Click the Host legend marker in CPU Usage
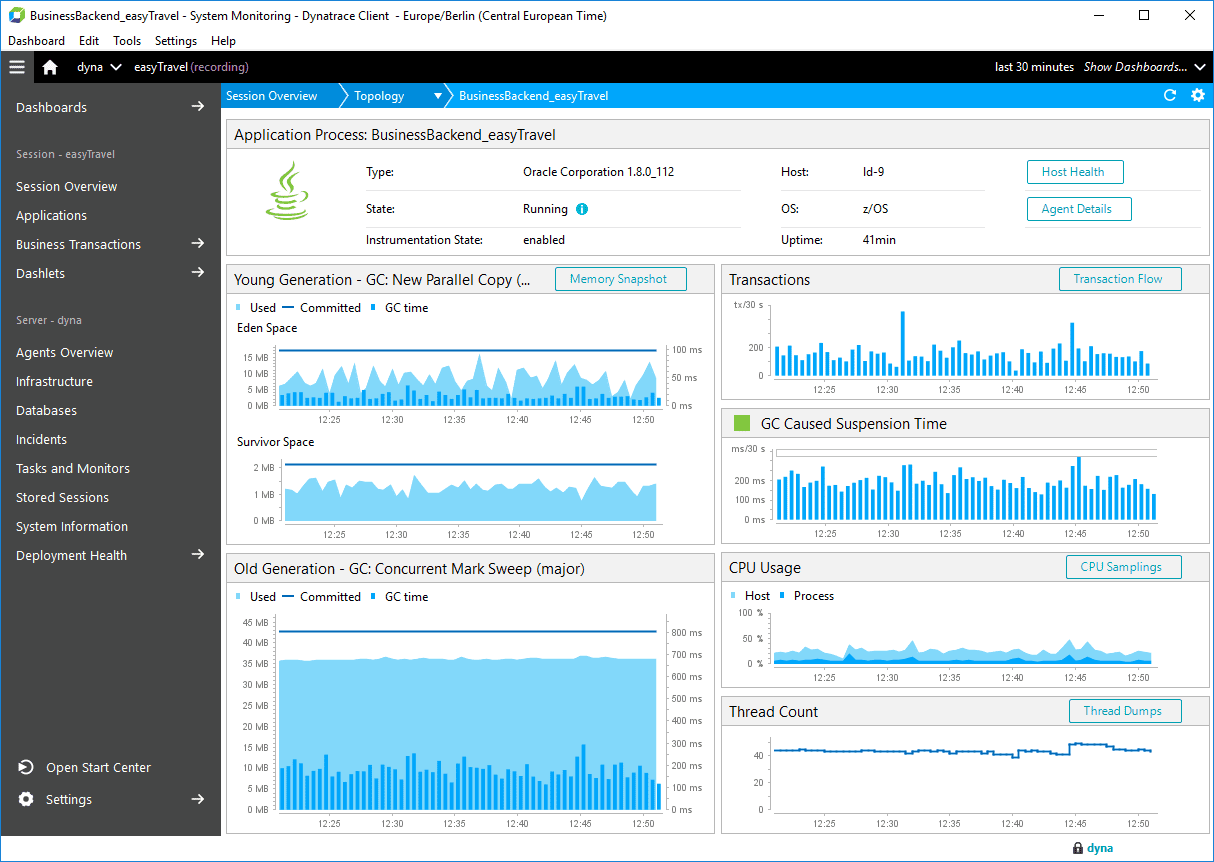 (734, 596)
